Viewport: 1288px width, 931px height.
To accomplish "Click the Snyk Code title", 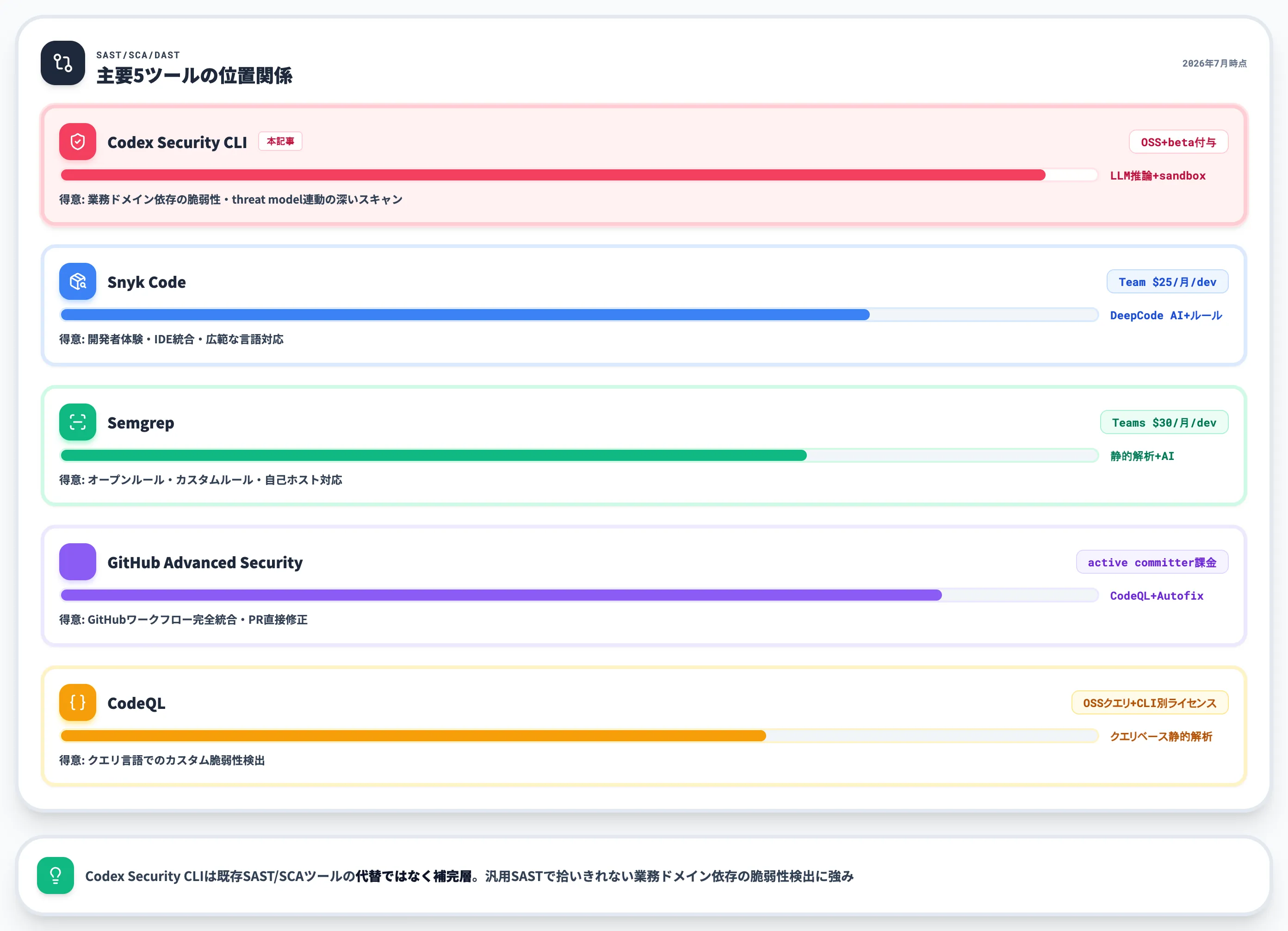I will coord(147,282).
